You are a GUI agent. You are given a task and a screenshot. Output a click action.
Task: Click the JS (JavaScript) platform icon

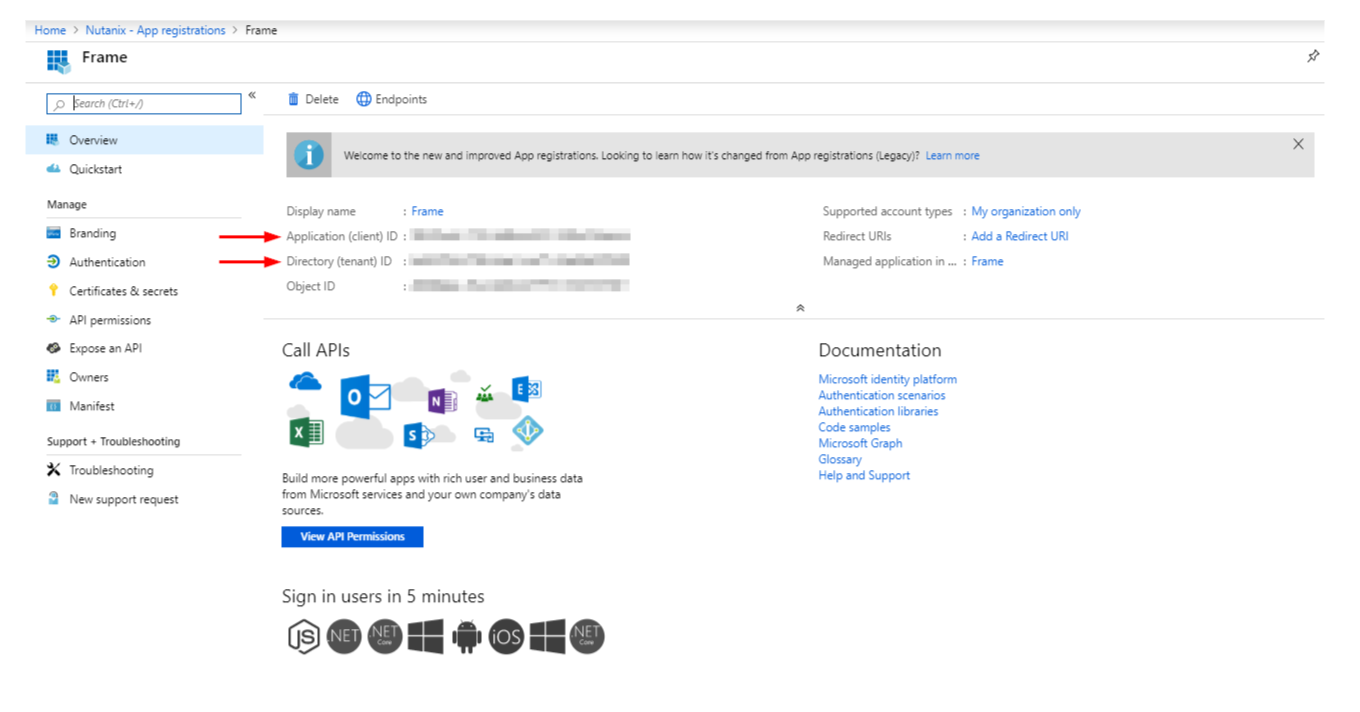(303, 636)
